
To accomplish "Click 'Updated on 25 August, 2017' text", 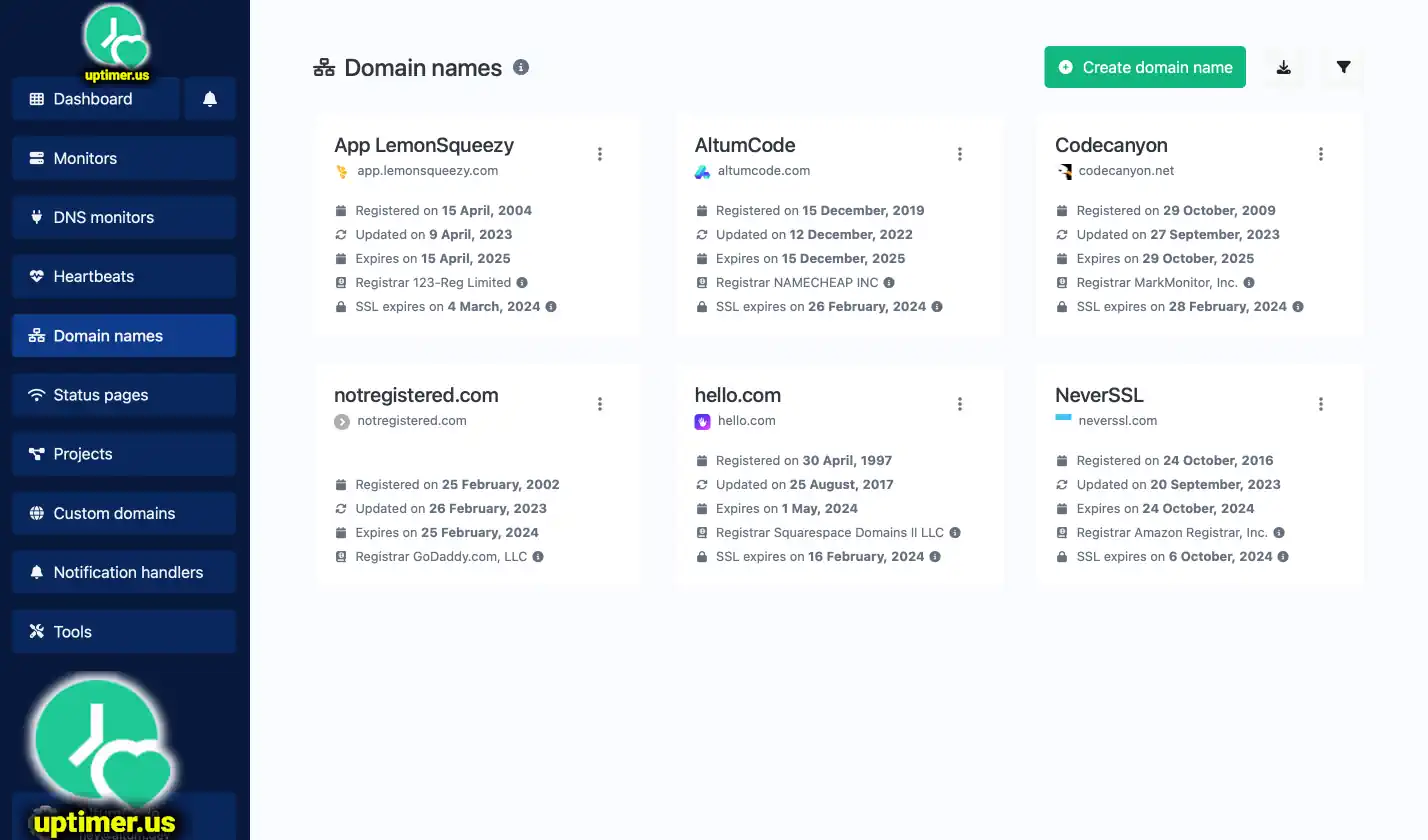I will pos(805,485).
